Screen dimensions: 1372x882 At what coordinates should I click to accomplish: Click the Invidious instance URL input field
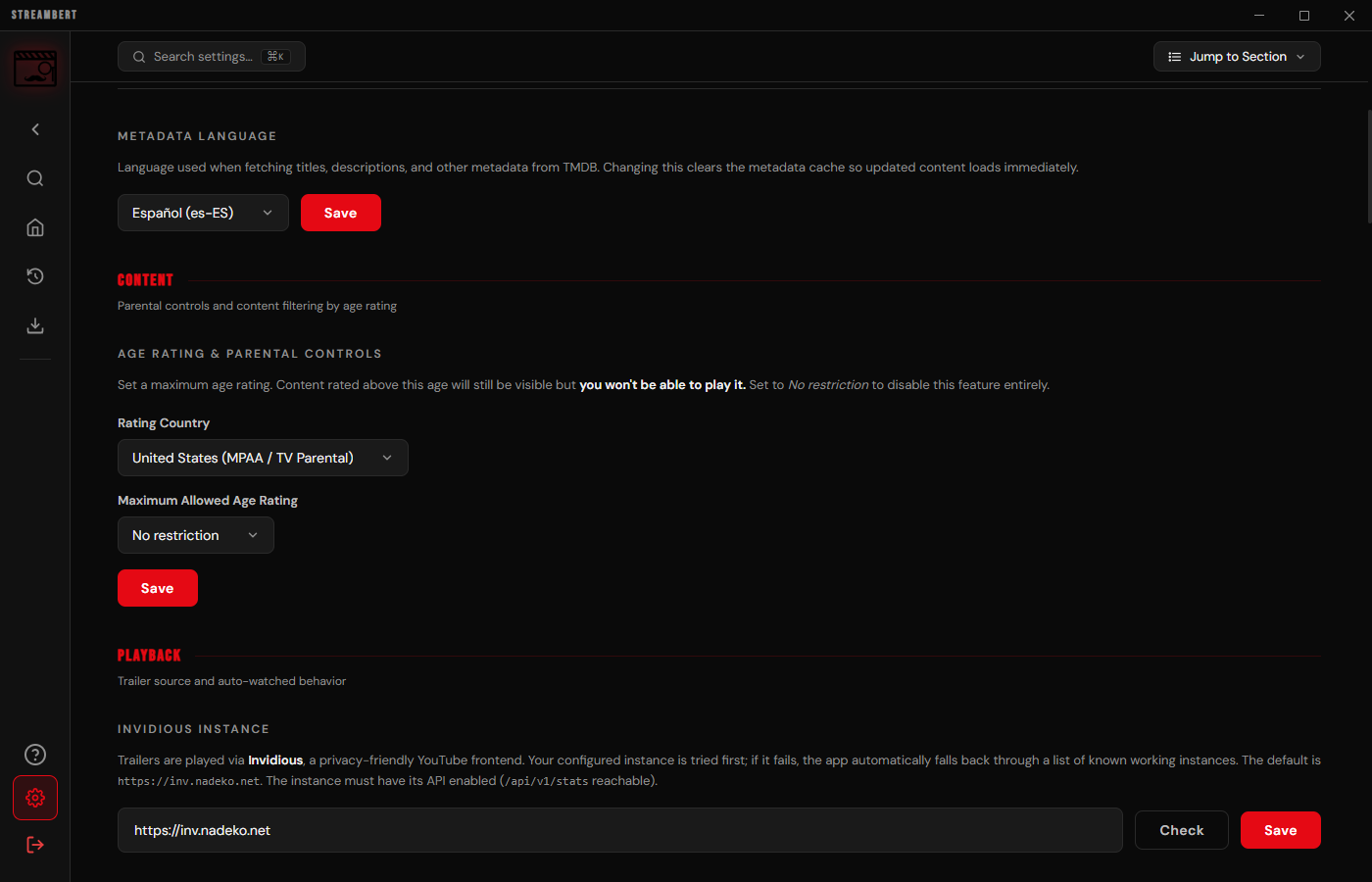[x=620, y=830]
